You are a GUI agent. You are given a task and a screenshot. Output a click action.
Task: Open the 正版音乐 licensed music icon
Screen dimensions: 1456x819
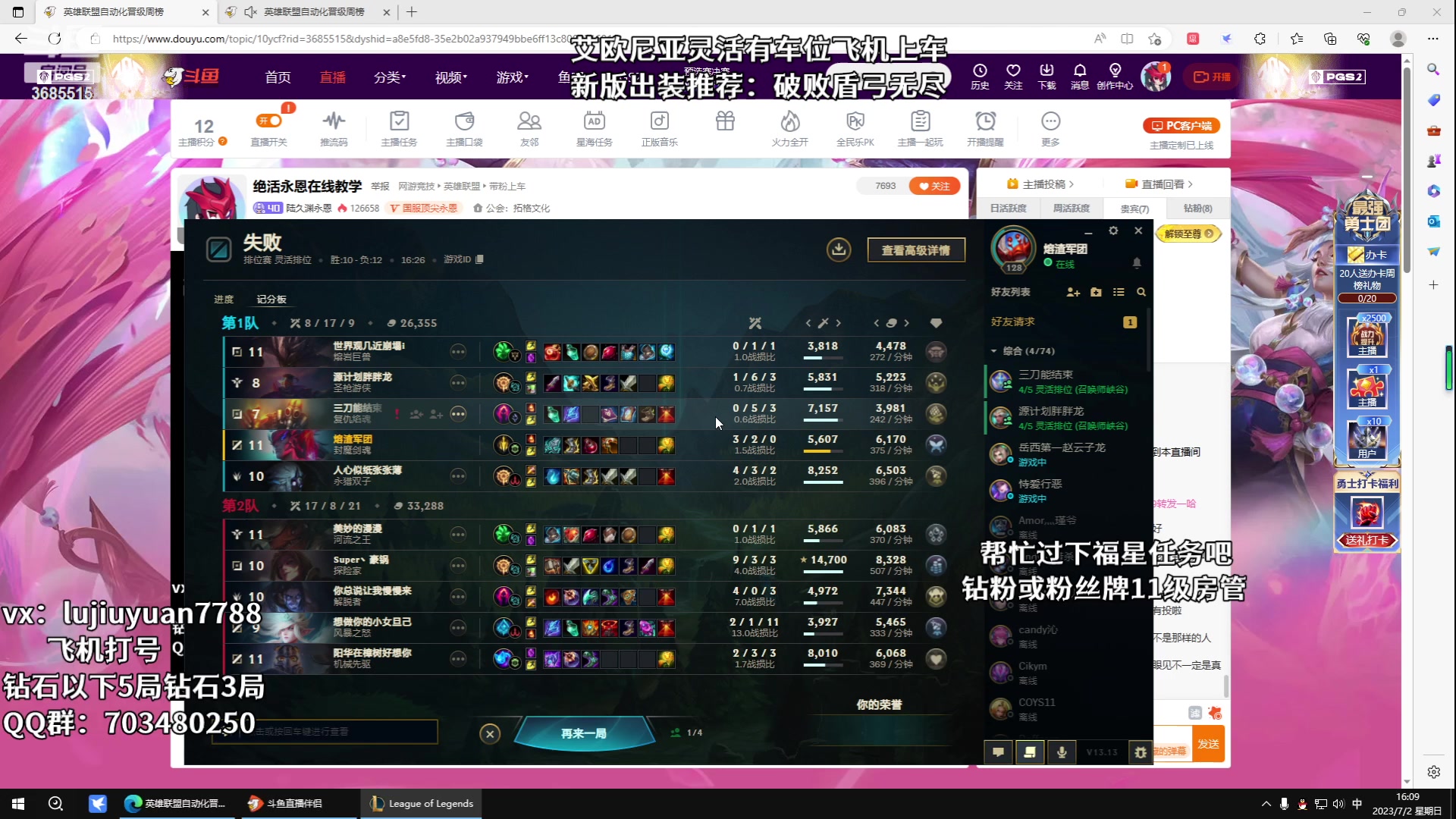coord(660,128)
